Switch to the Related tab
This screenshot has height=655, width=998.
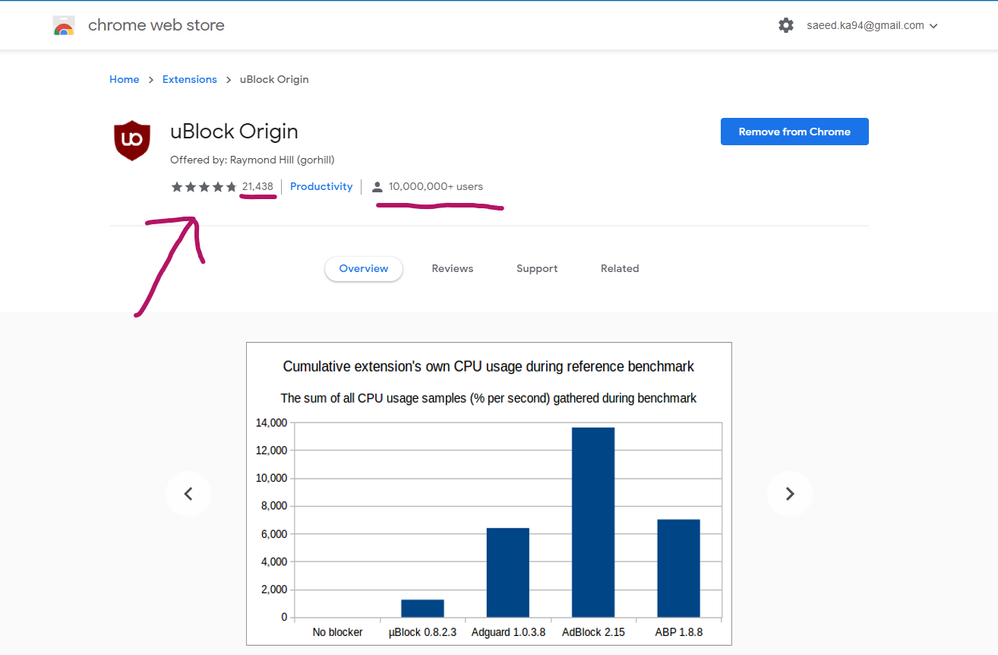[x=620, y=269]
